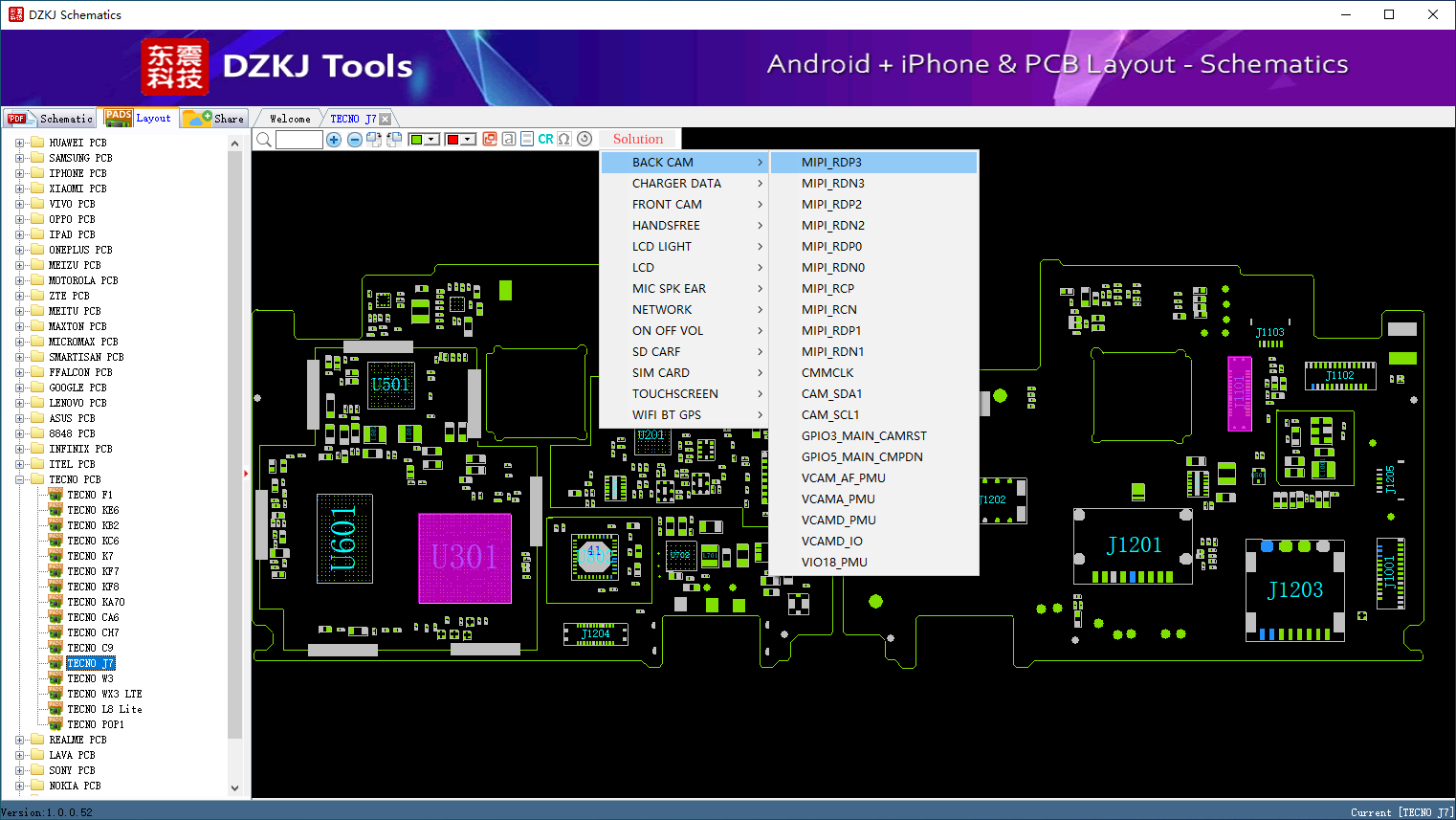Click the TECNO KA70 board icon

click(x=55, y=602)
